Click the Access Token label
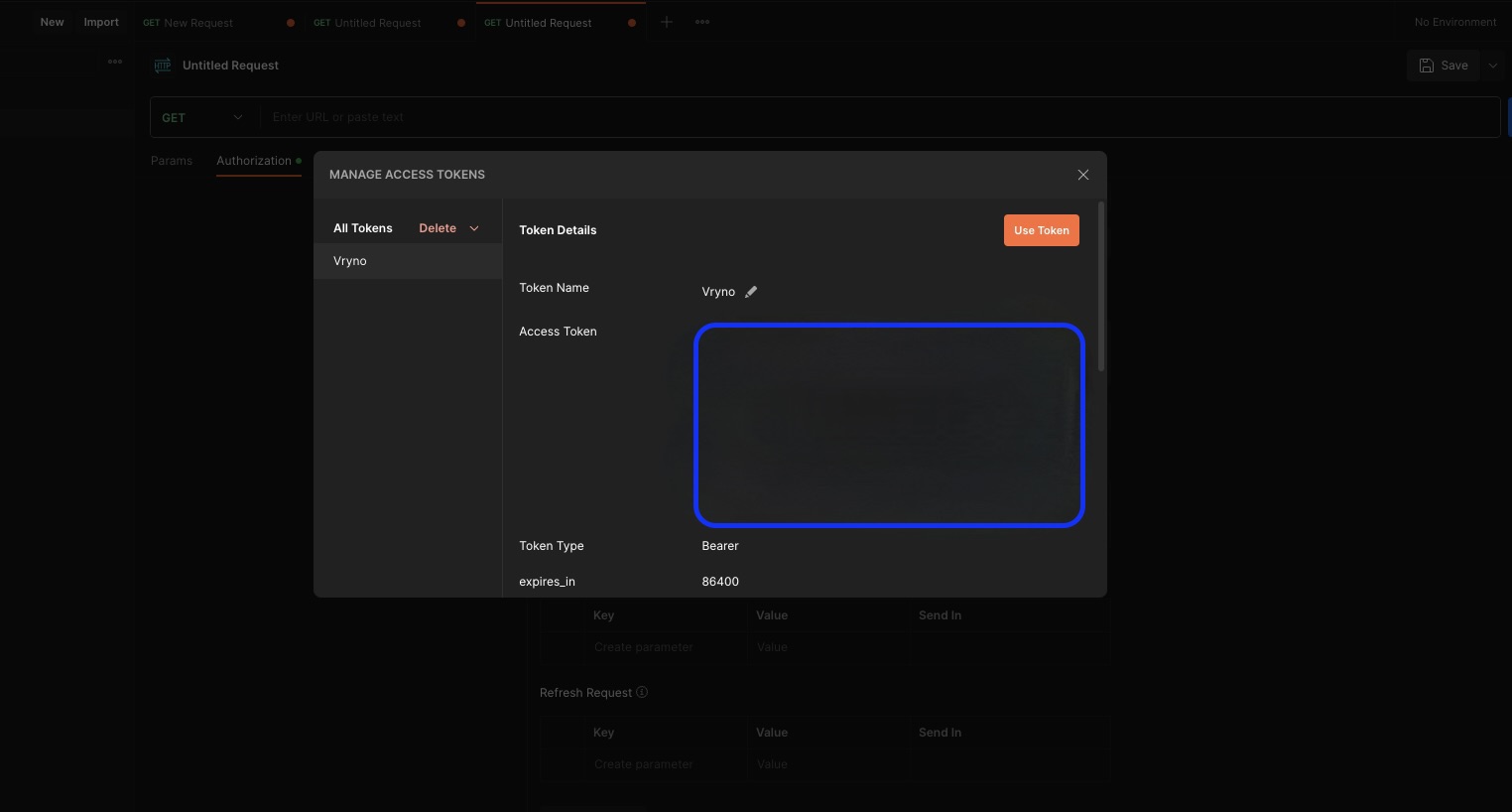Screen dimensions: 1512x812 click(x=558, y=332)
